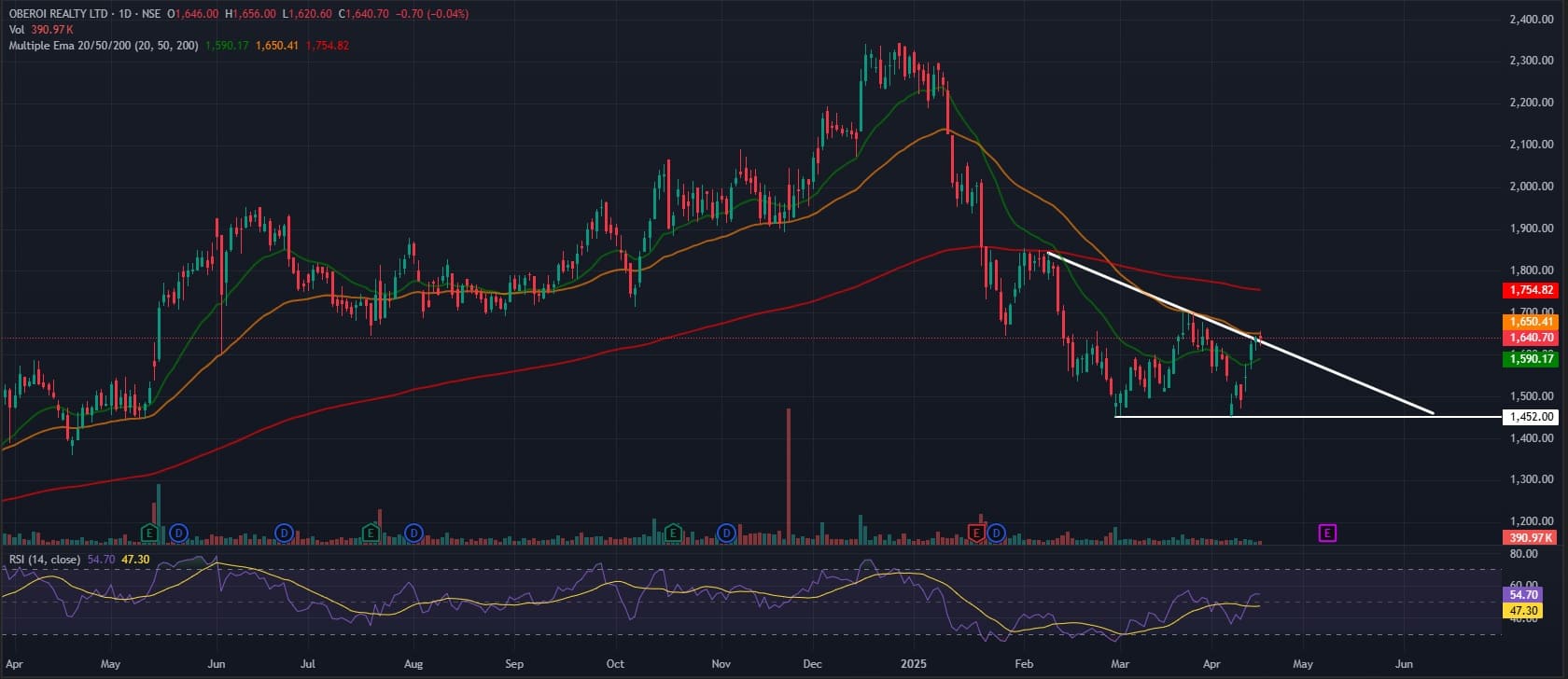
Task: Select the green earnings E marker in mid-July
Action: [x=371, y=533]
